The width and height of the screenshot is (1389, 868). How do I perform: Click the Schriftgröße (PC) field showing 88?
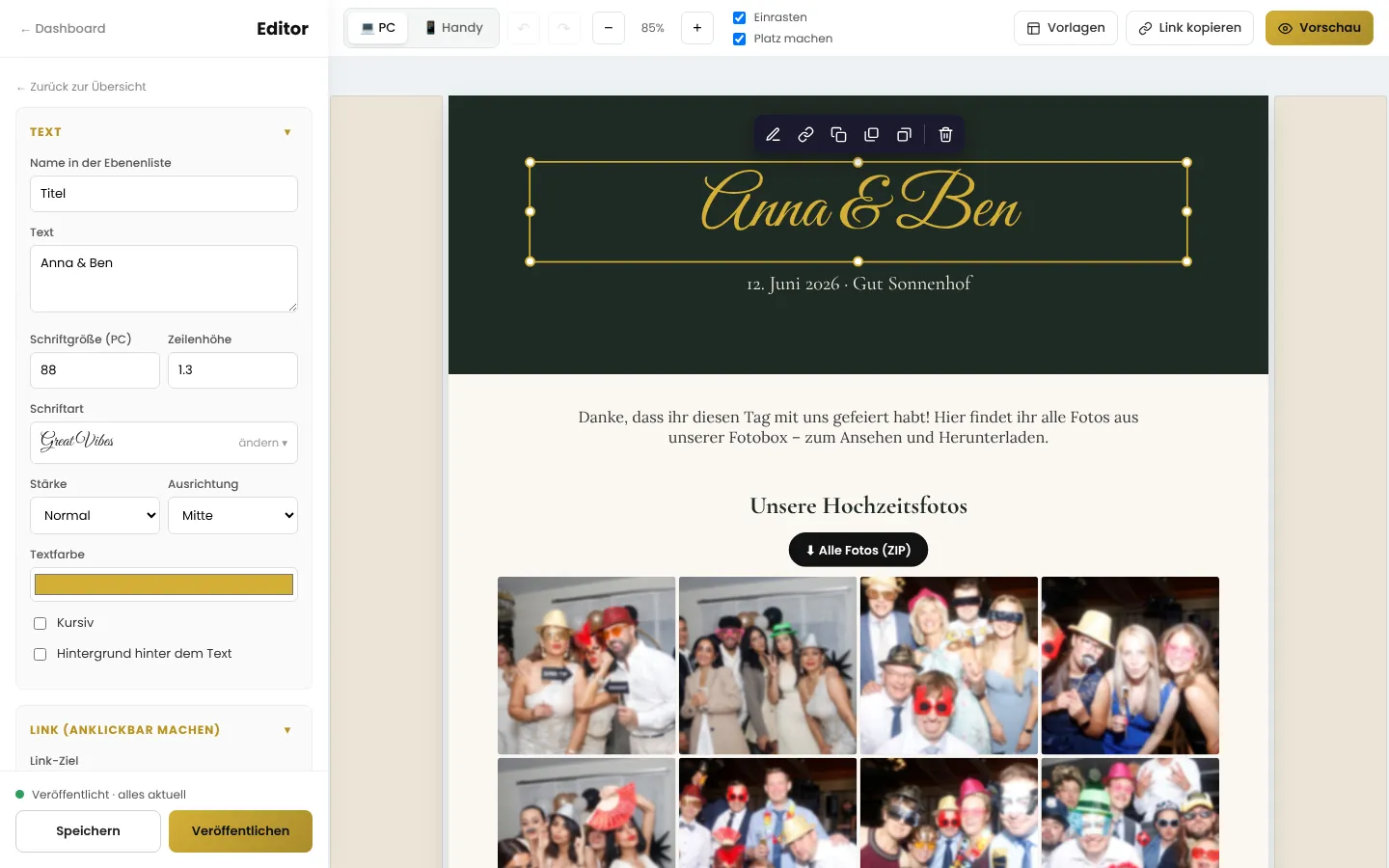pyautogui.click(x=95, y=370)
